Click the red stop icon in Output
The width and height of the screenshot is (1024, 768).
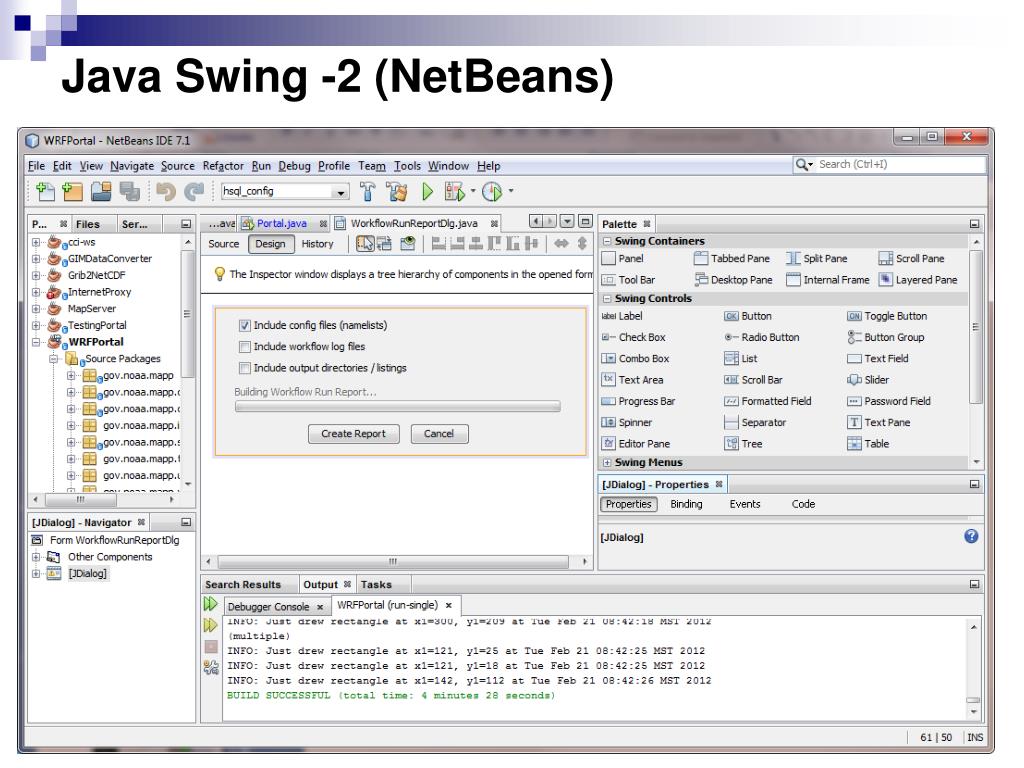pyautogui.click(x=211, y=647)
